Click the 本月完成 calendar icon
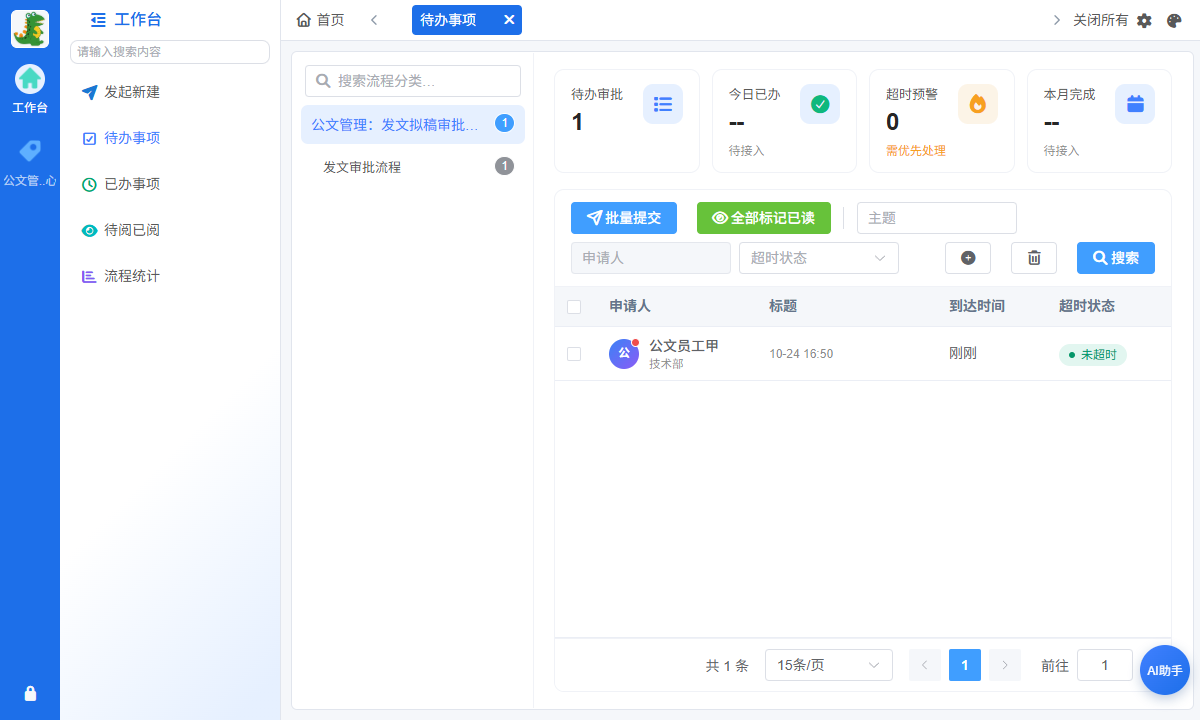 pos(1135,104)
